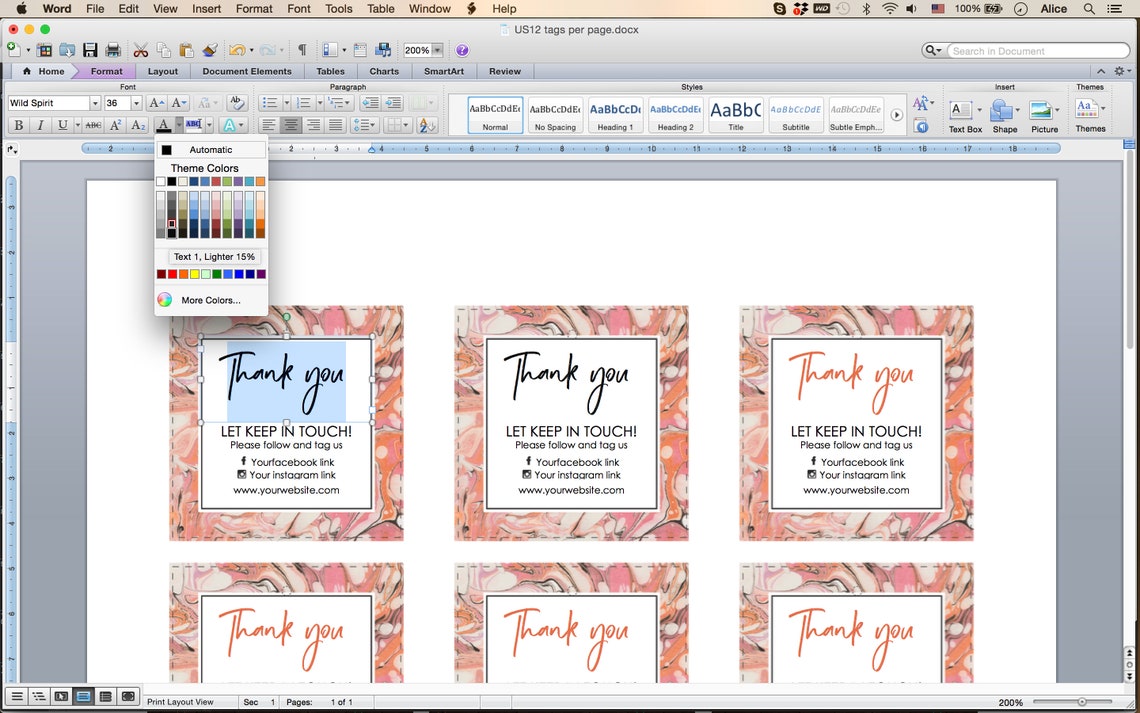Switch to the Document Elements ribbon tab
1140x713 pixels.
click(x=247, y=71)
